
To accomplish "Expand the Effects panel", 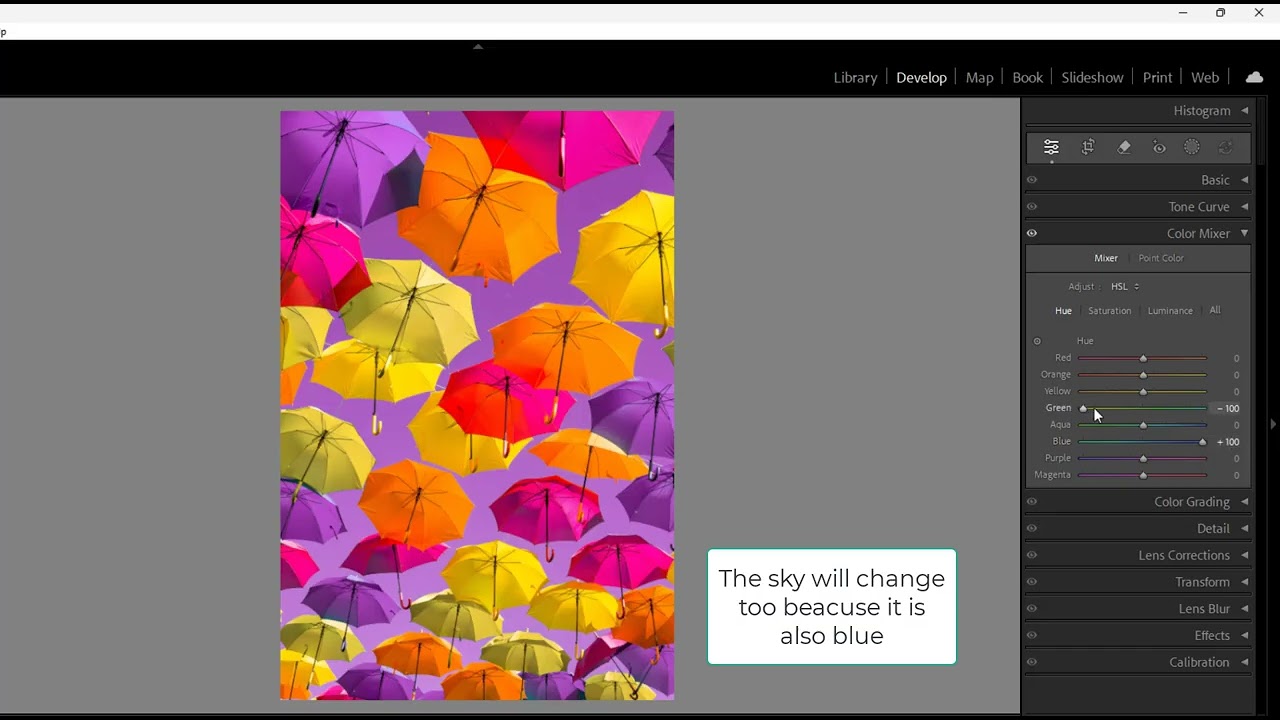I will click(1245, 635).
